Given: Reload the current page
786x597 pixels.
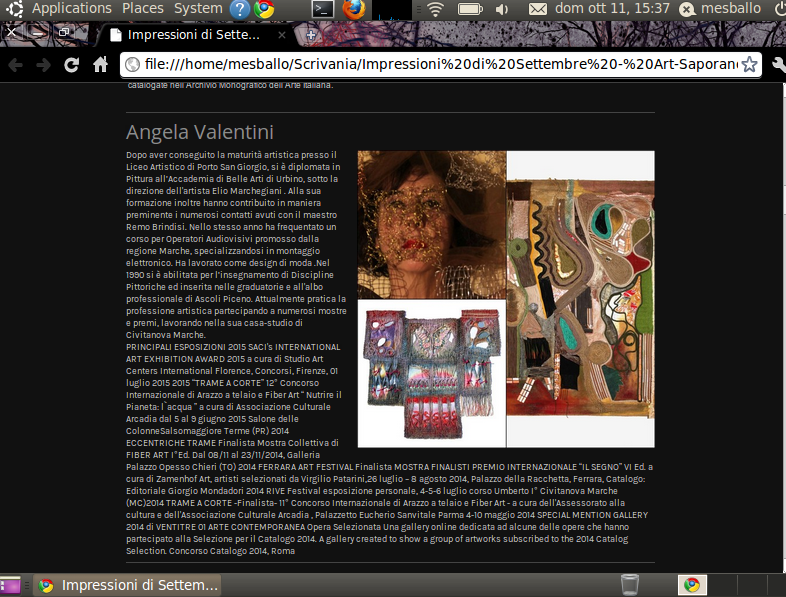Looking at the screenshot, I should pyautogui.click(x=71, y=65).
